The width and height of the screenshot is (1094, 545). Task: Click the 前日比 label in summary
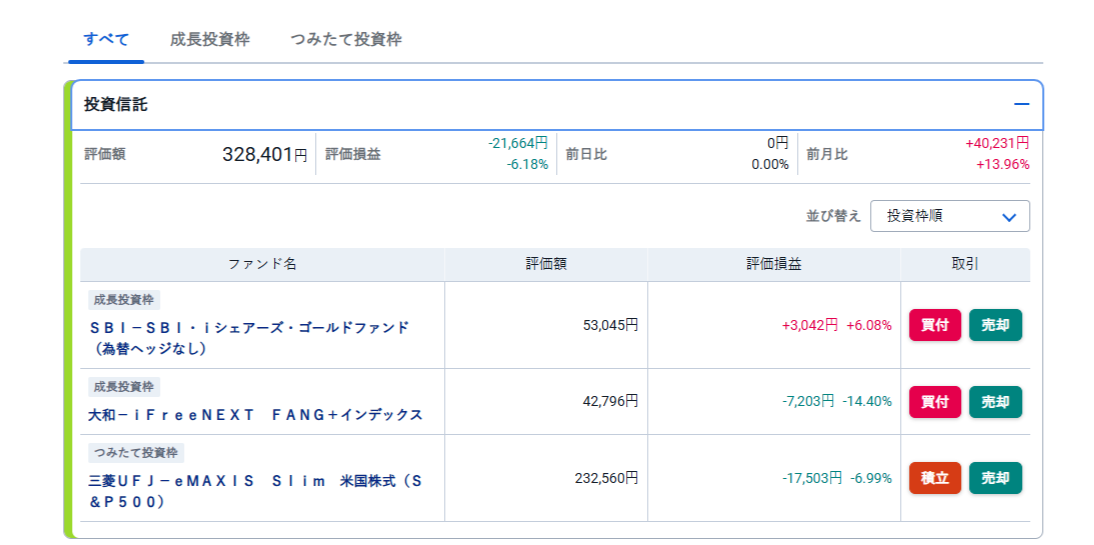586,154
